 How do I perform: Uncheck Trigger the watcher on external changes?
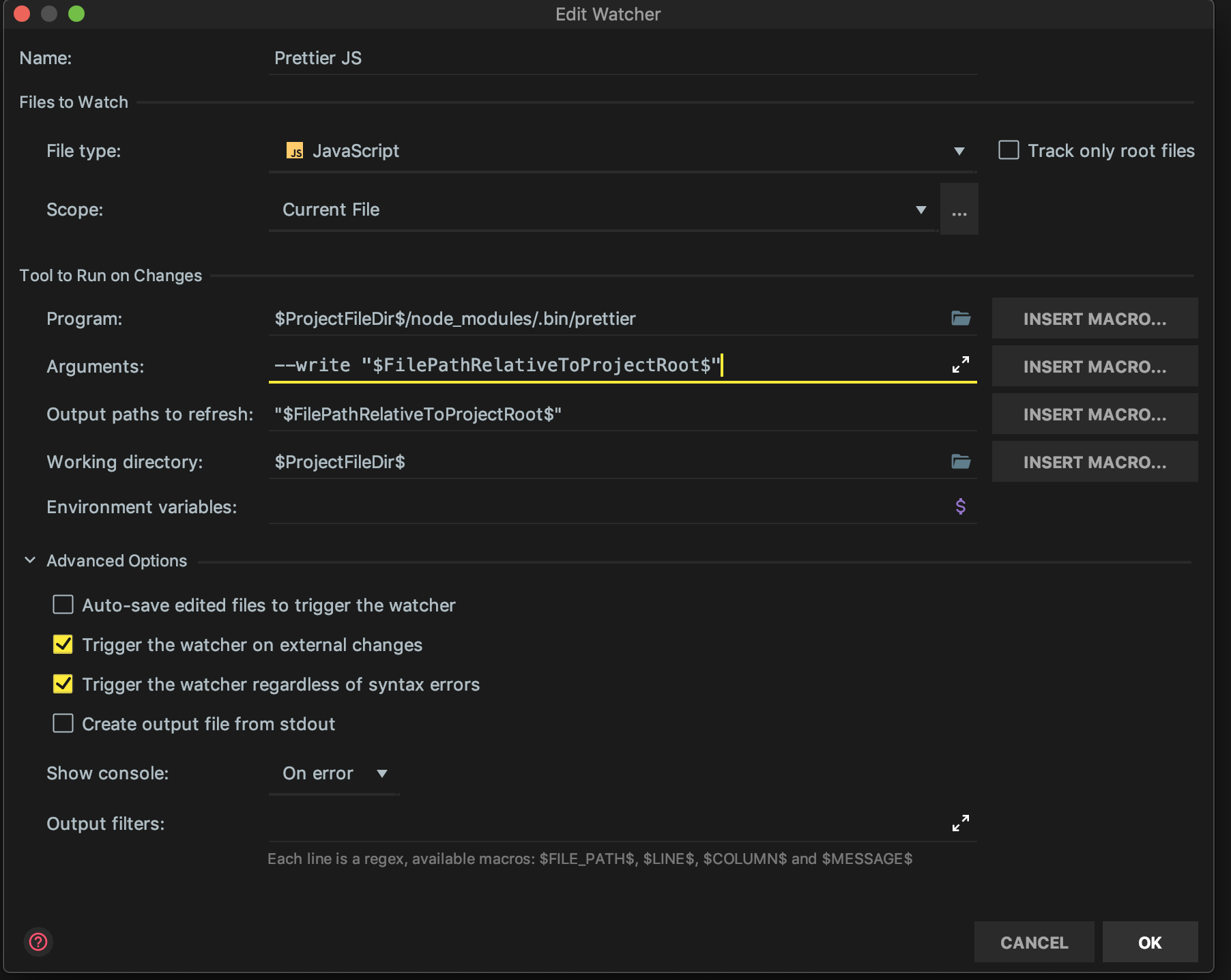[x=63, y=644]
